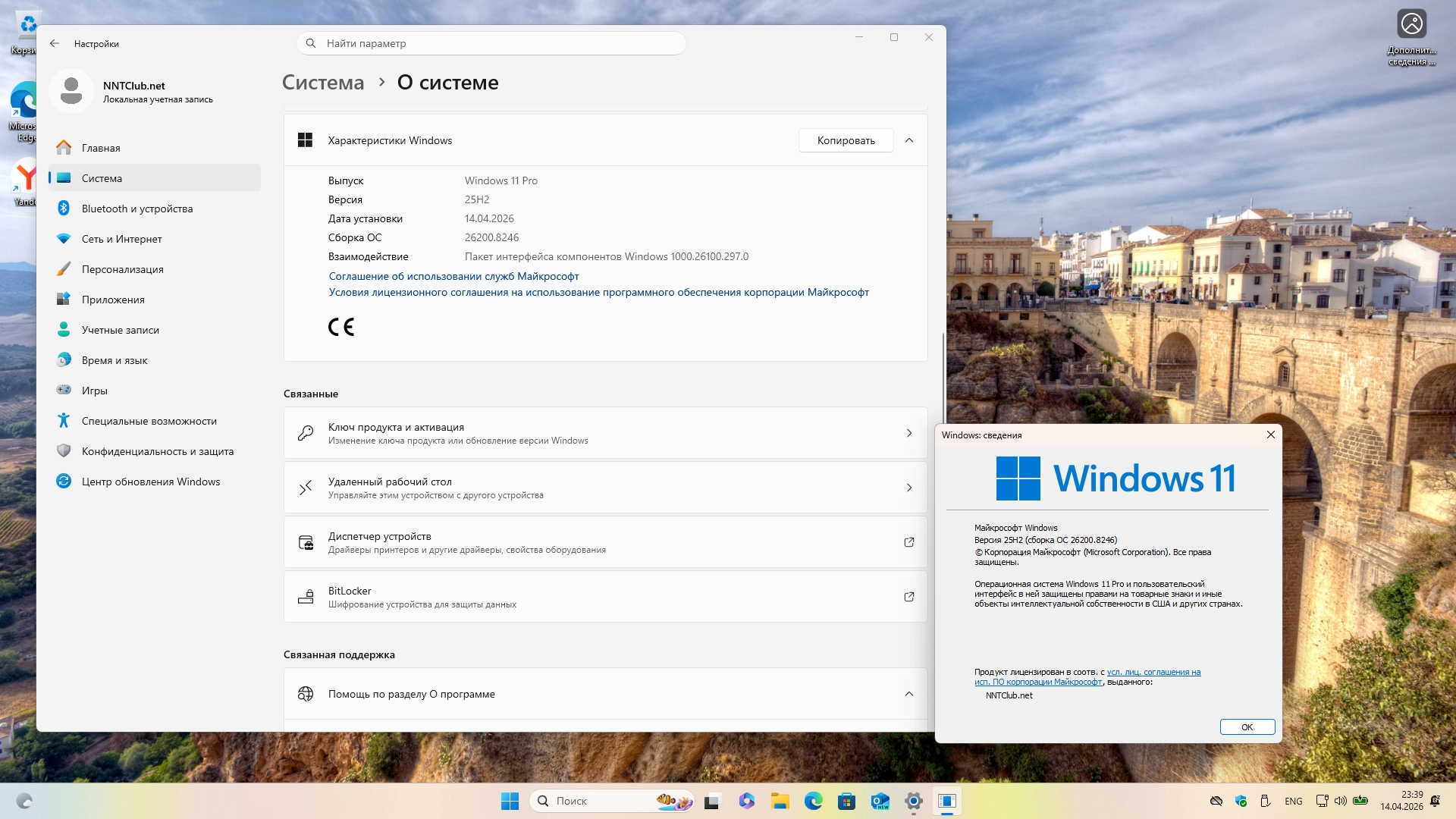The width and height of the screenshot is (1456, 819).
Task: Open Bluetooth и устройства settings section
Action: click(x=136, y=209)
